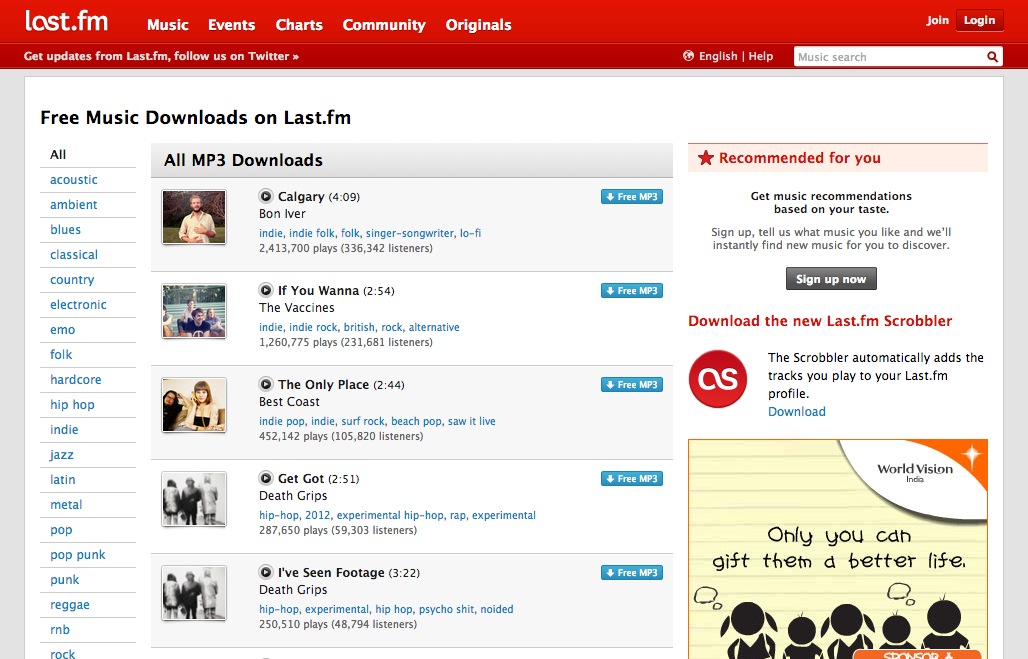Download I've Seen Footage Free MP3
The height and width of the screenshot is (659, 1028).
click(631, 572)
